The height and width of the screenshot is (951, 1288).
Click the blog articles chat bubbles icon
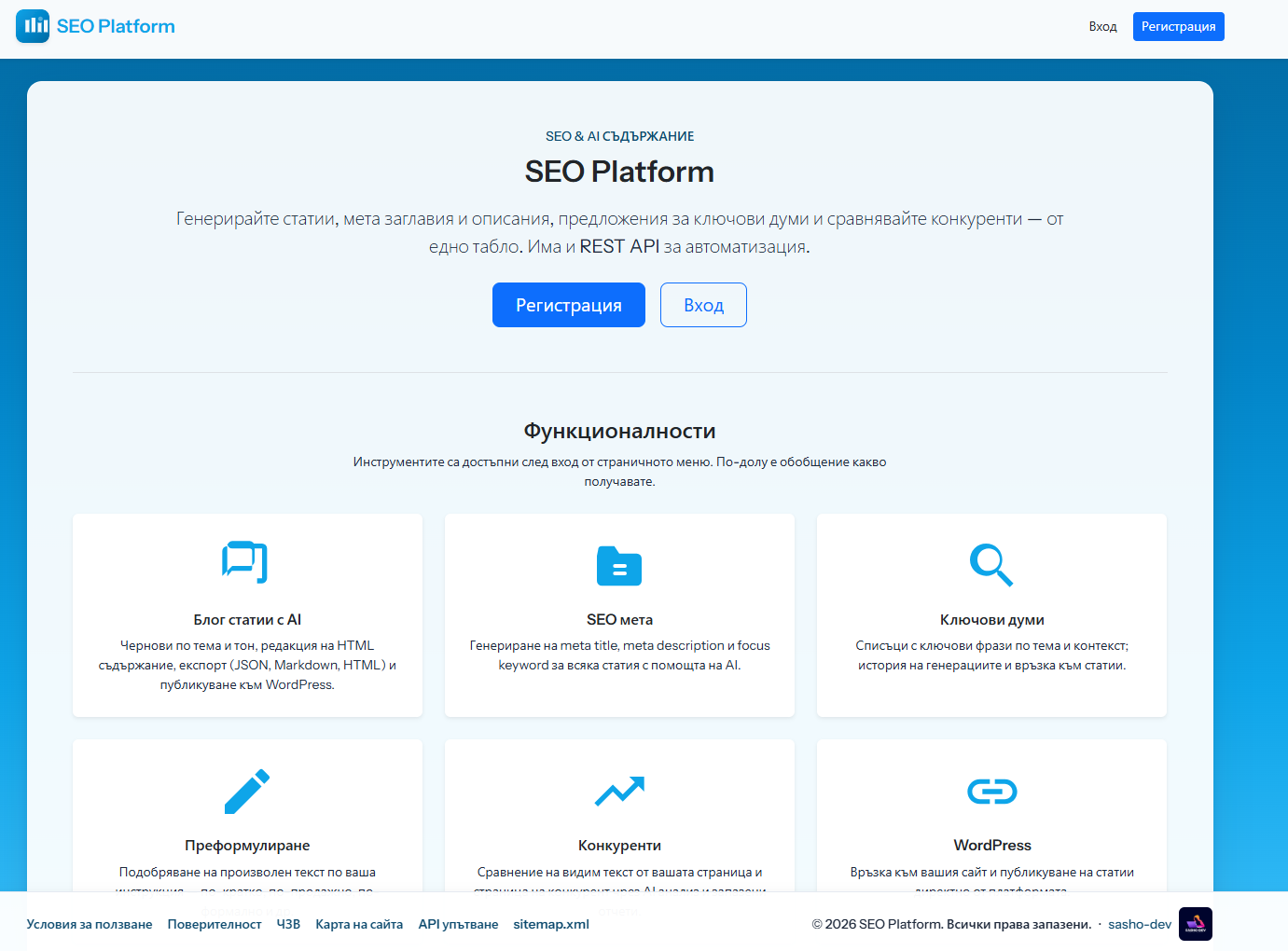point(245,562)
